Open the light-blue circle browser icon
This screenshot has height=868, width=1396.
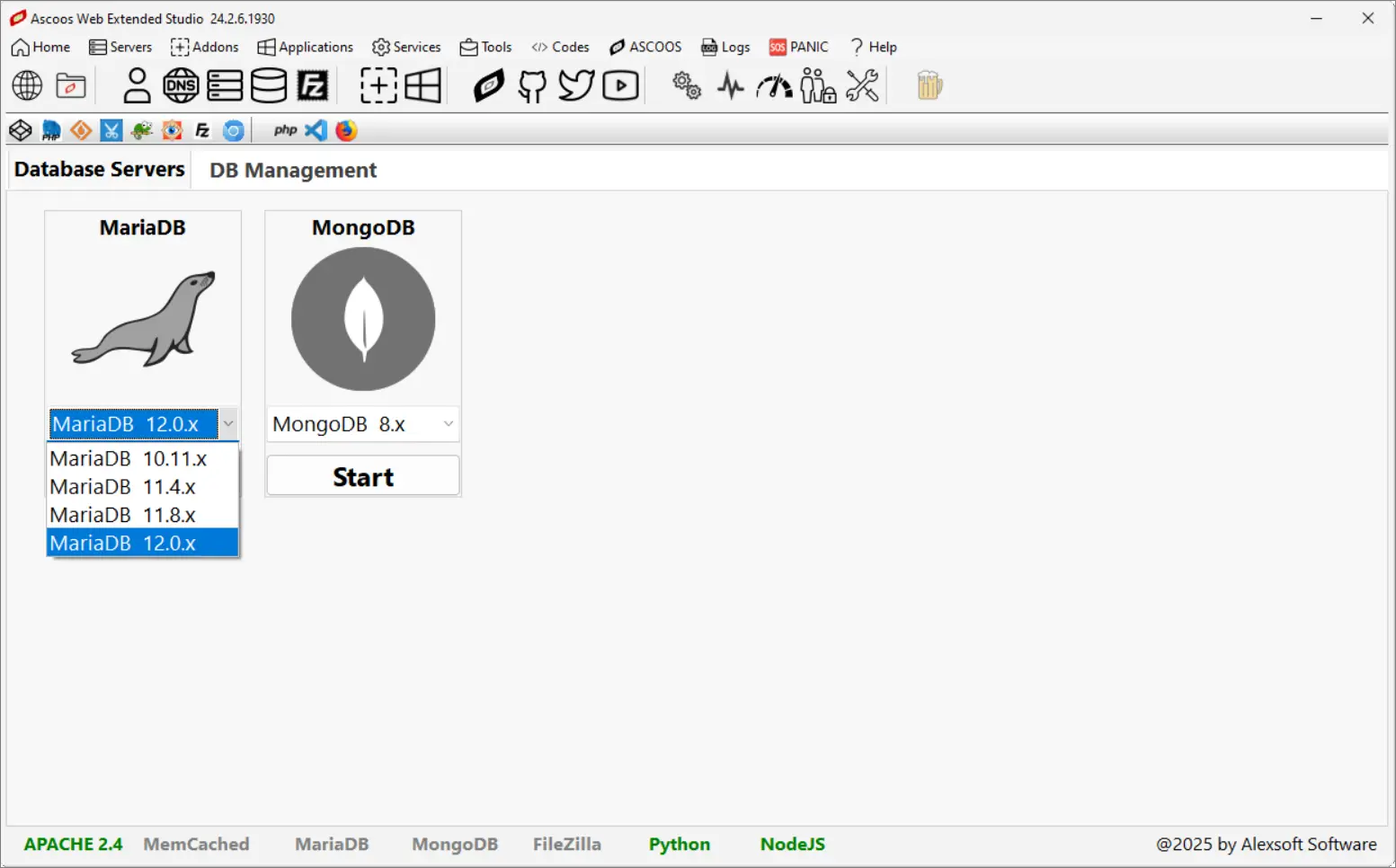click(x=234, y=131)
